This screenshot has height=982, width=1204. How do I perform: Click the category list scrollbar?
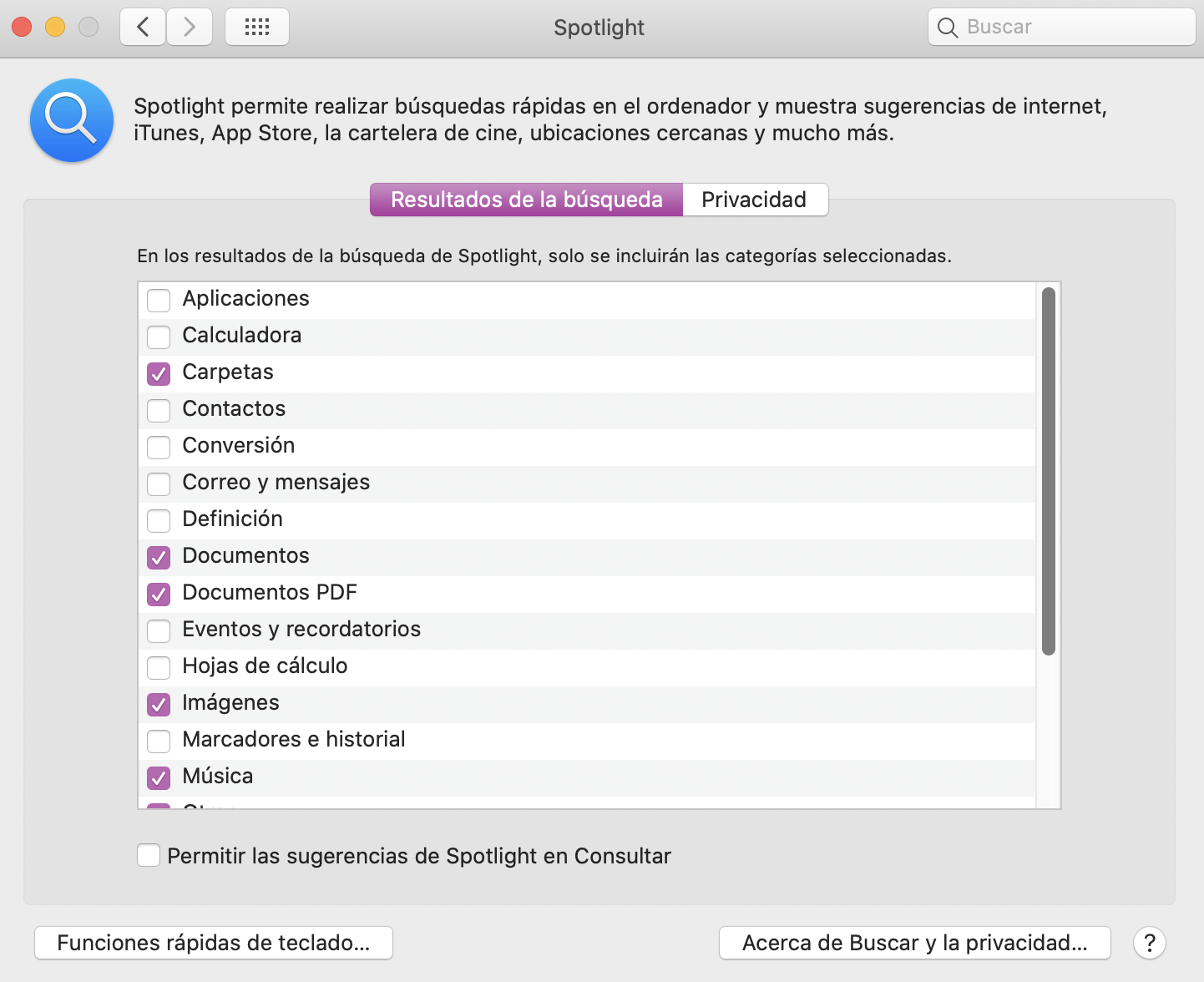1049,471
